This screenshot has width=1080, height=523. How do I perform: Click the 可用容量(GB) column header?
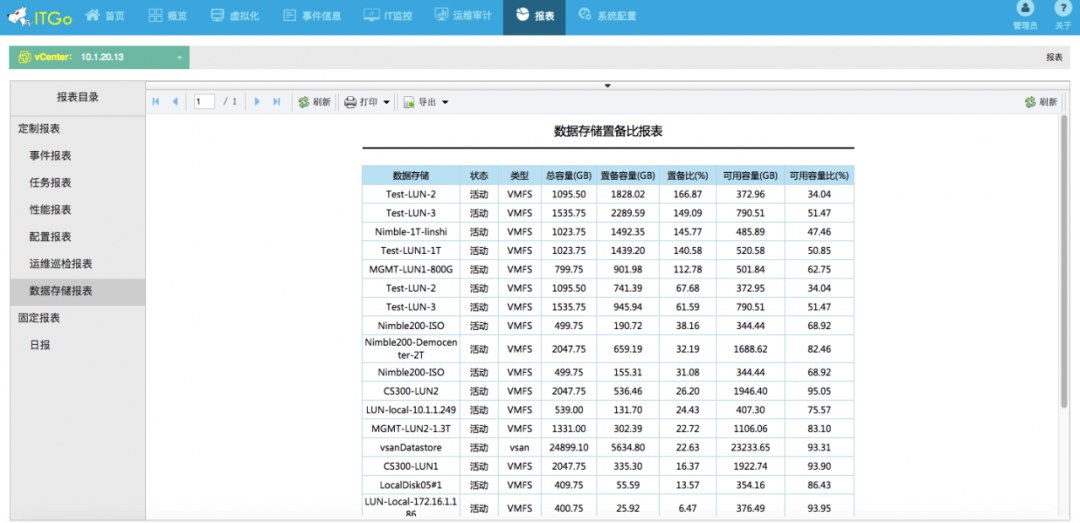pos(750,175)
